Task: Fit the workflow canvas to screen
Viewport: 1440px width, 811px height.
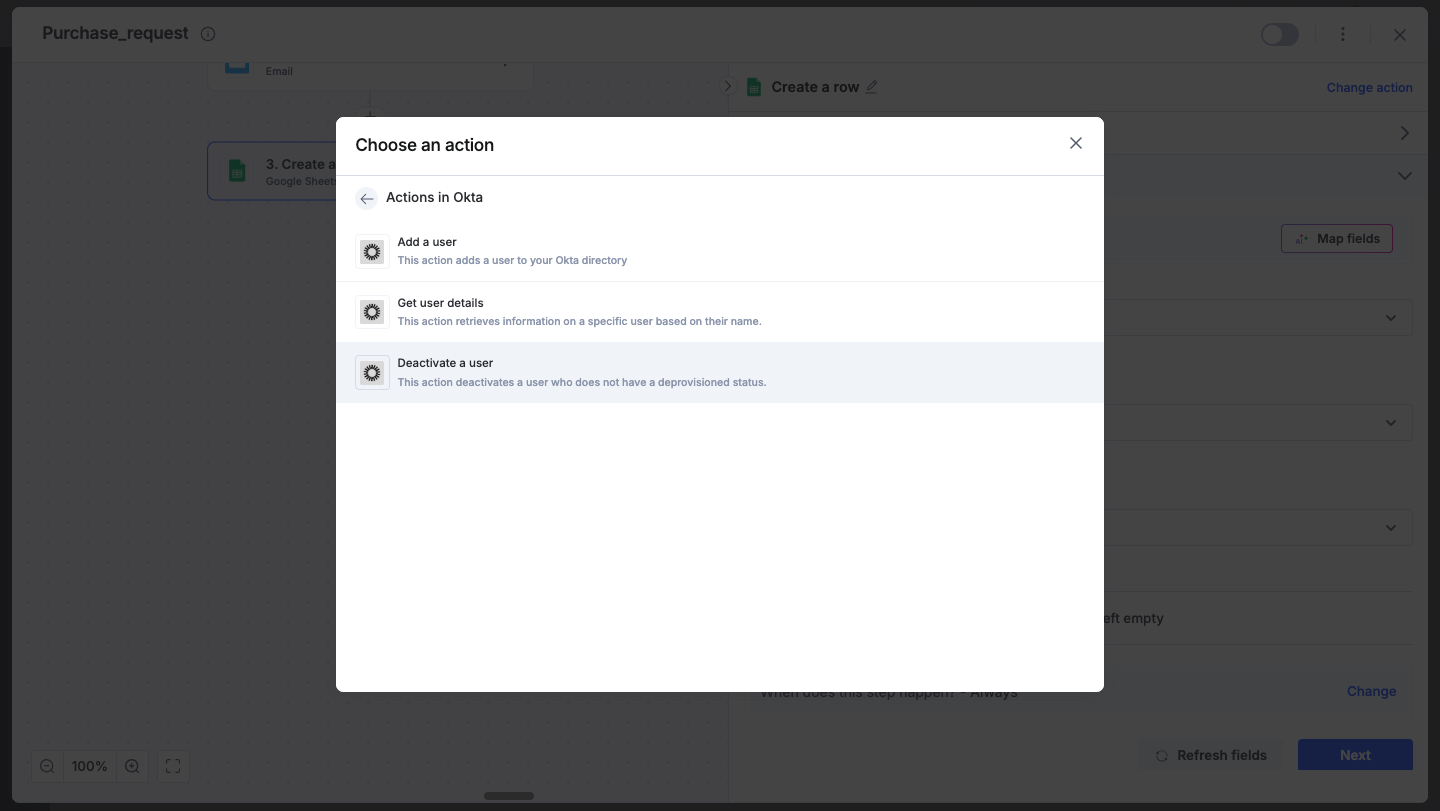Action: [x=173, y=766]
